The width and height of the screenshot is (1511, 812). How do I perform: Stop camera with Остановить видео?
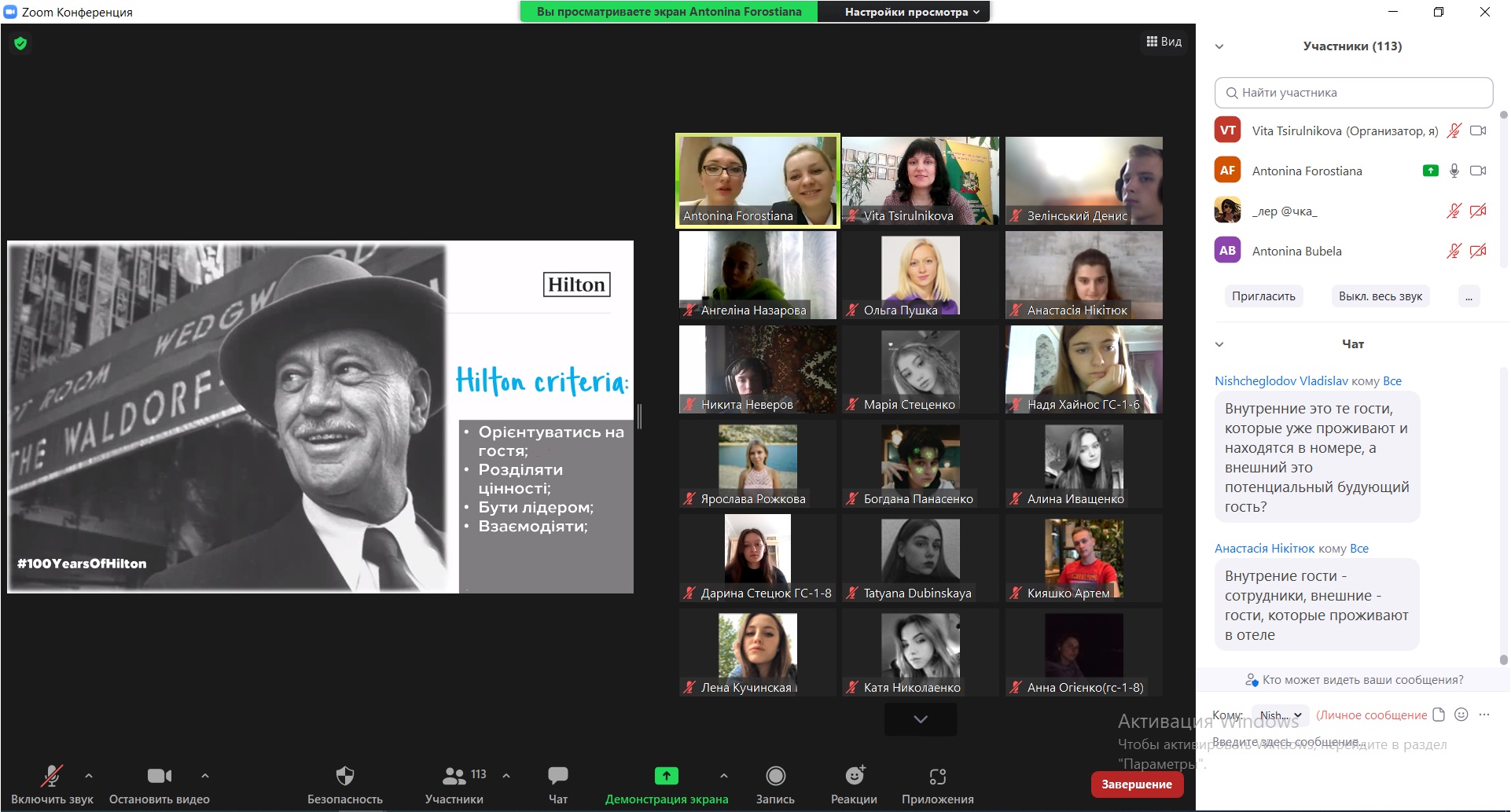coord(160,784)
